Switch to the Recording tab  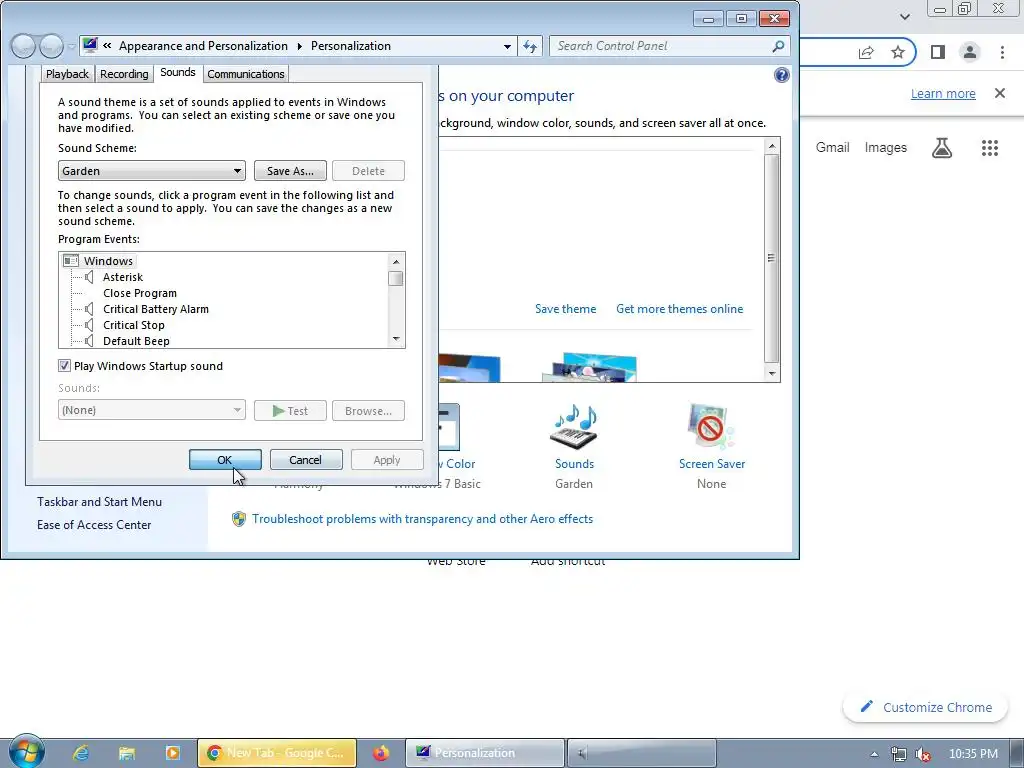124,74
